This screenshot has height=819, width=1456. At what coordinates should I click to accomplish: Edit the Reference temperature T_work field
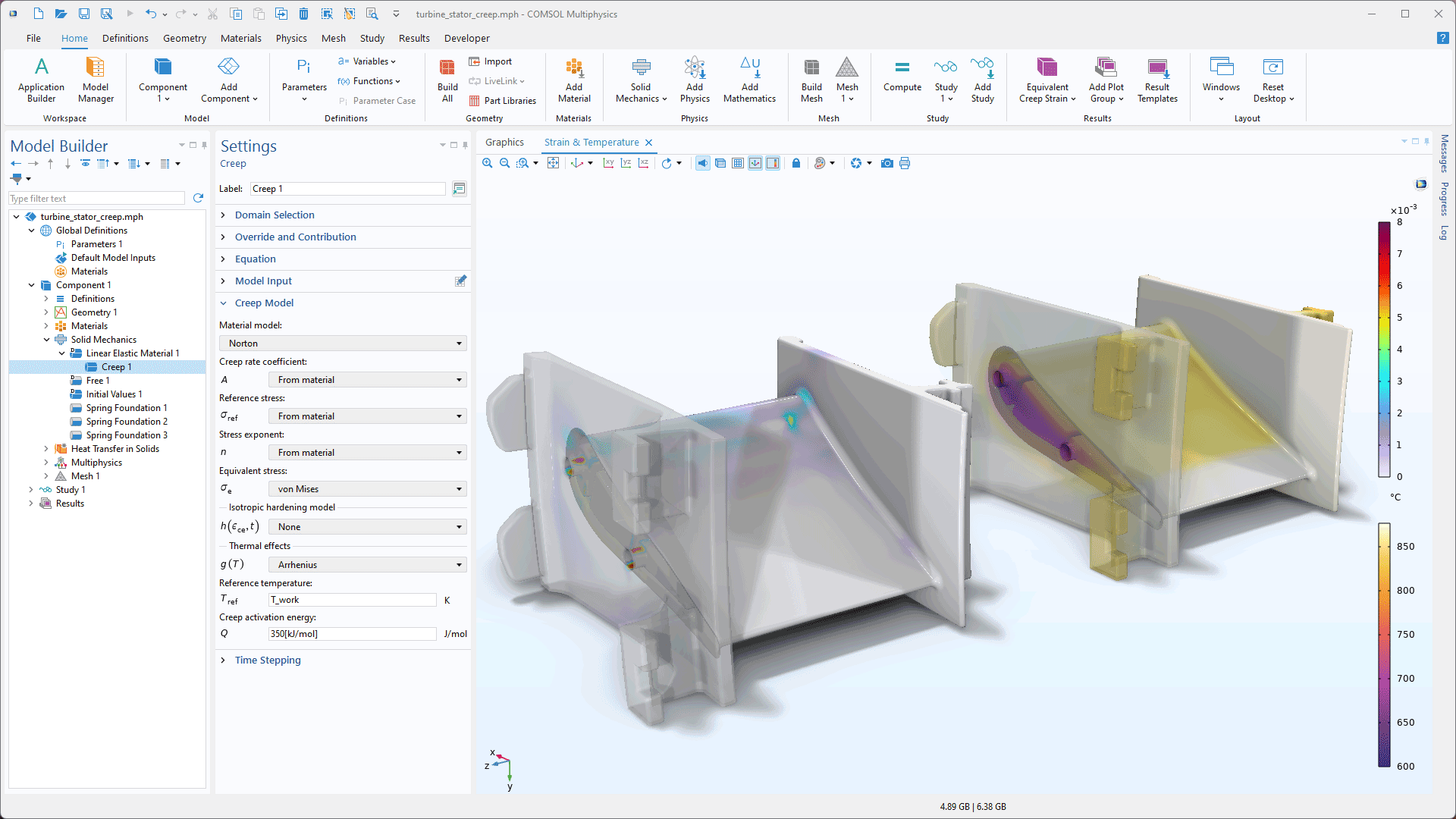point(353,600)
